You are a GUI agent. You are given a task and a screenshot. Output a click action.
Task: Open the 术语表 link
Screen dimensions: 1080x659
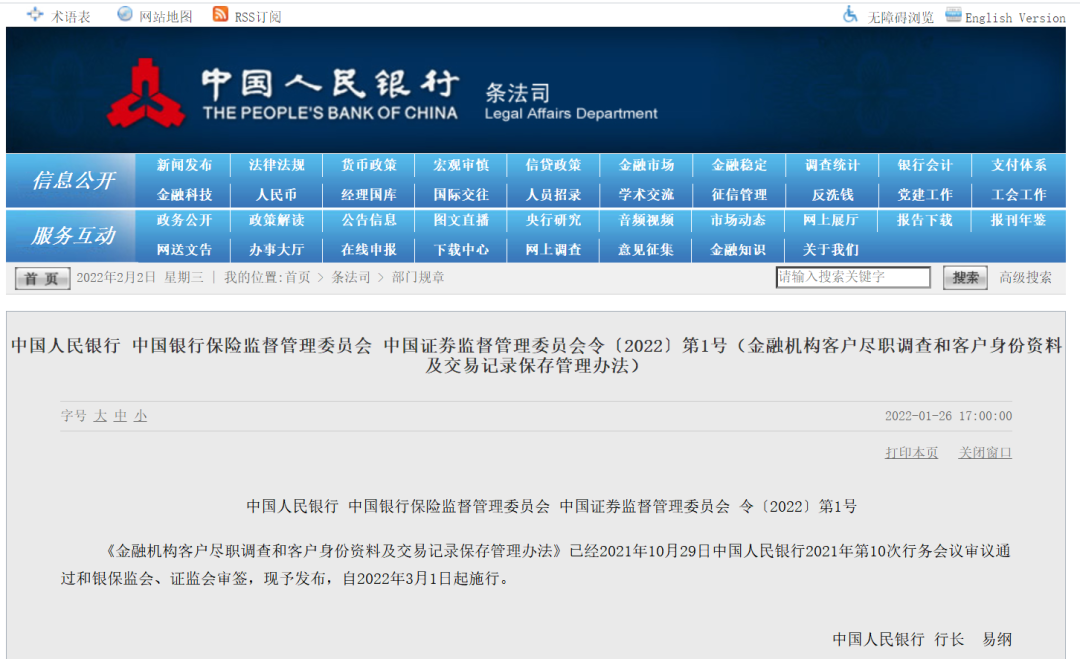[x=70, y=17]
